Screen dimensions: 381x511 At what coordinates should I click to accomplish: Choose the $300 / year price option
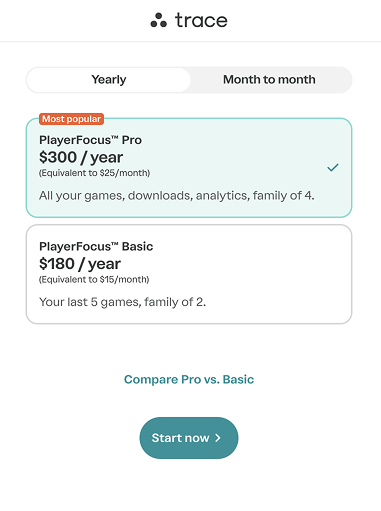pos(81,157)
